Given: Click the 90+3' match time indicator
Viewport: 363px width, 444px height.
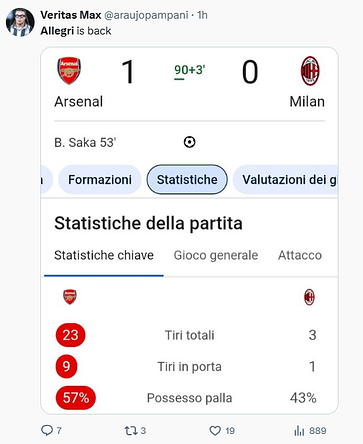Looking at the screenshot, I should 190,70.
